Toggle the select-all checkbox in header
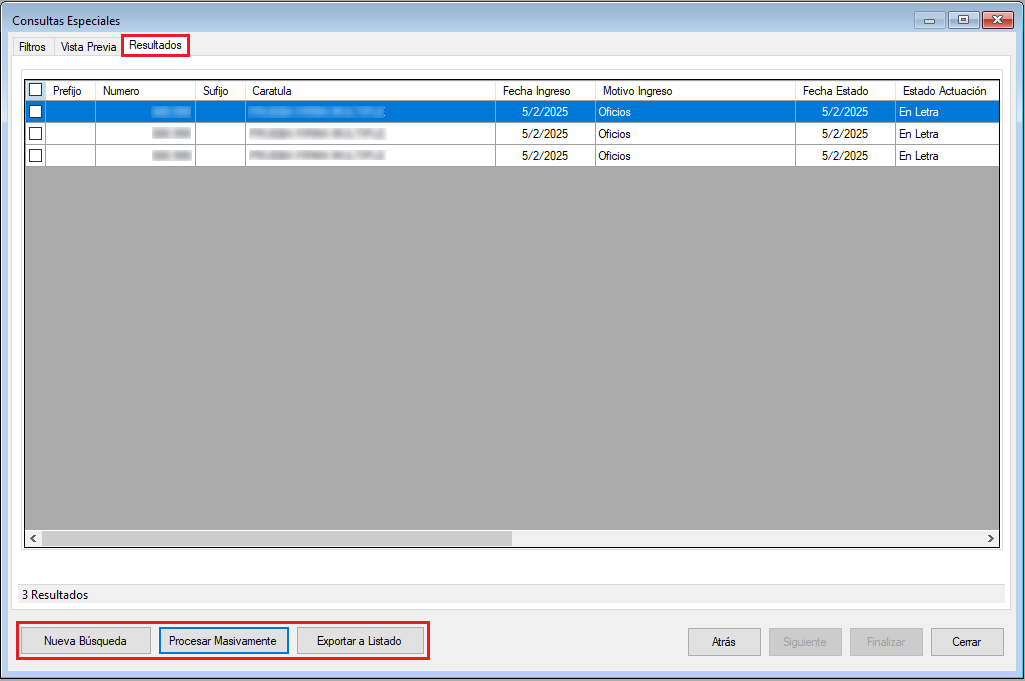Viewport: 1025px width, 681px height. [35, 90]
